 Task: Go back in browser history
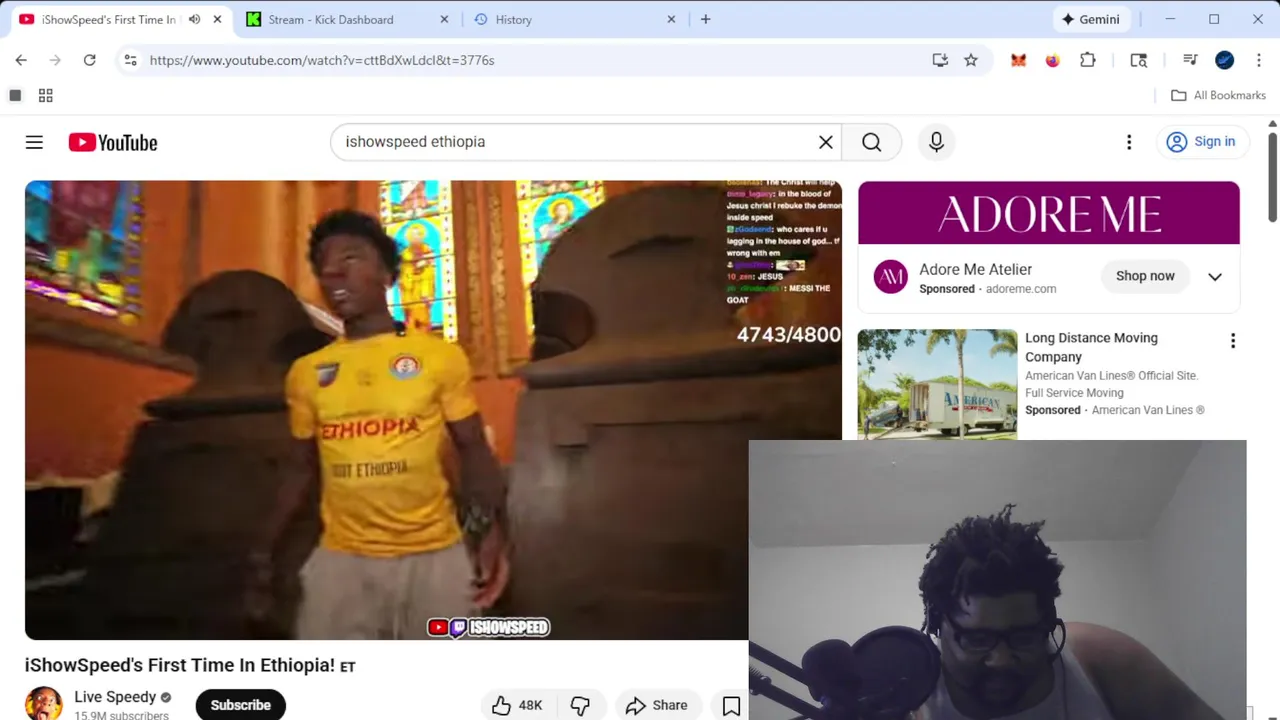click(x=21, y=60)
